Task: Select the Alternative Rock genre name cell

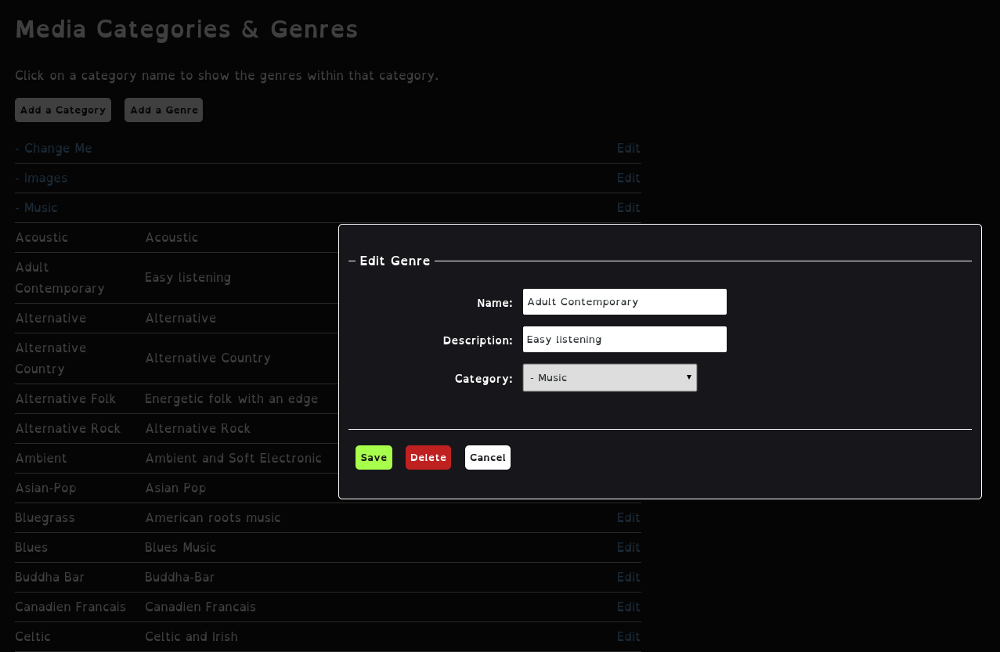Action: pyautogui.click(x=68, y=429)
